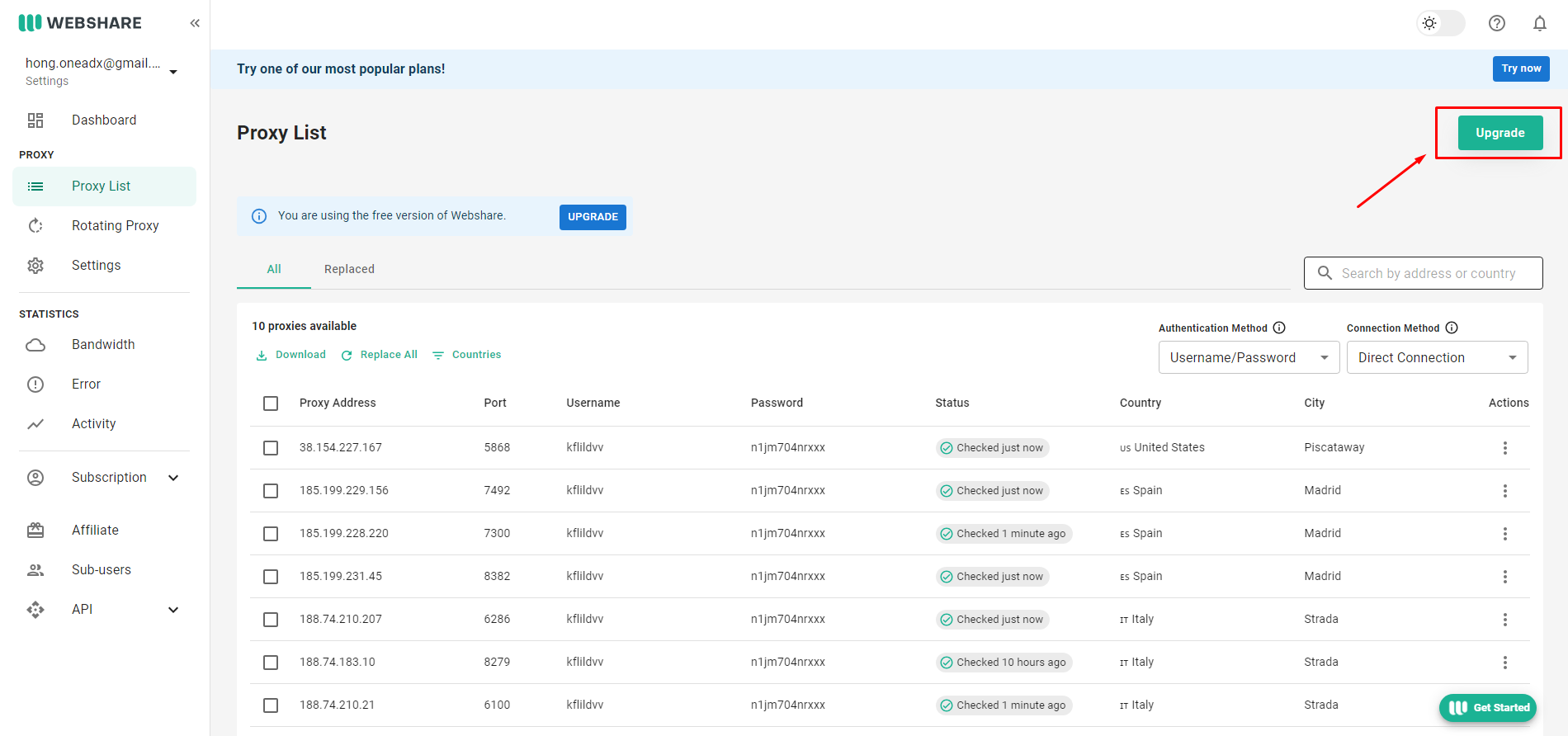Expand the Subscription menu chevron
The width and height of the screenshot is (1568, 736).
point(173,478)
